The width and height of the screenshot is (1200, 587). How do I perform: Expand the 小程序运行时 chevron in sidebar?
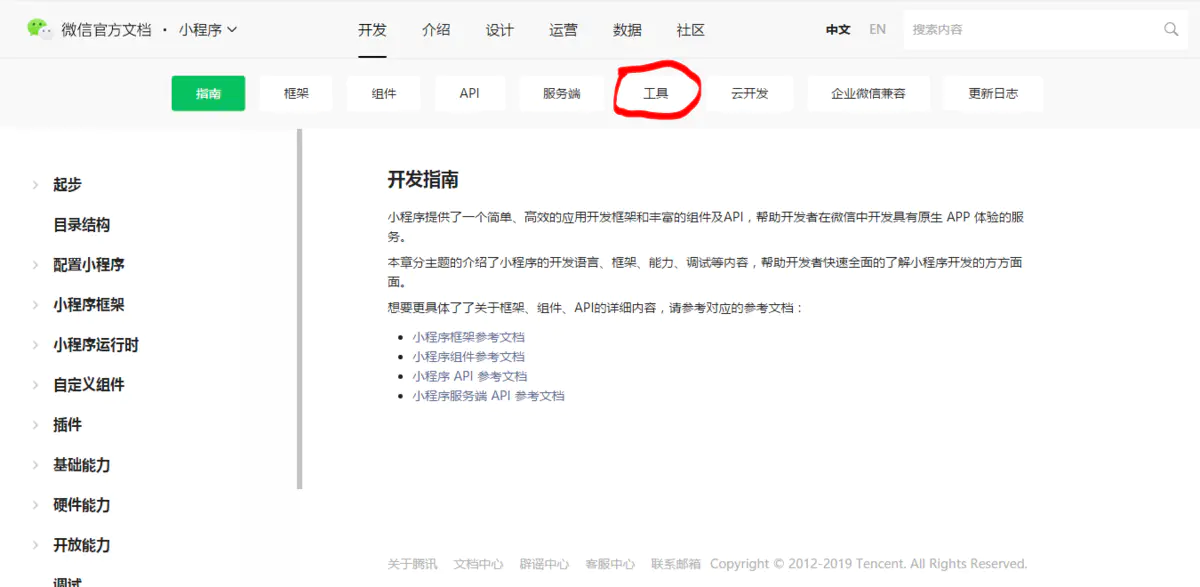point(35,345)
